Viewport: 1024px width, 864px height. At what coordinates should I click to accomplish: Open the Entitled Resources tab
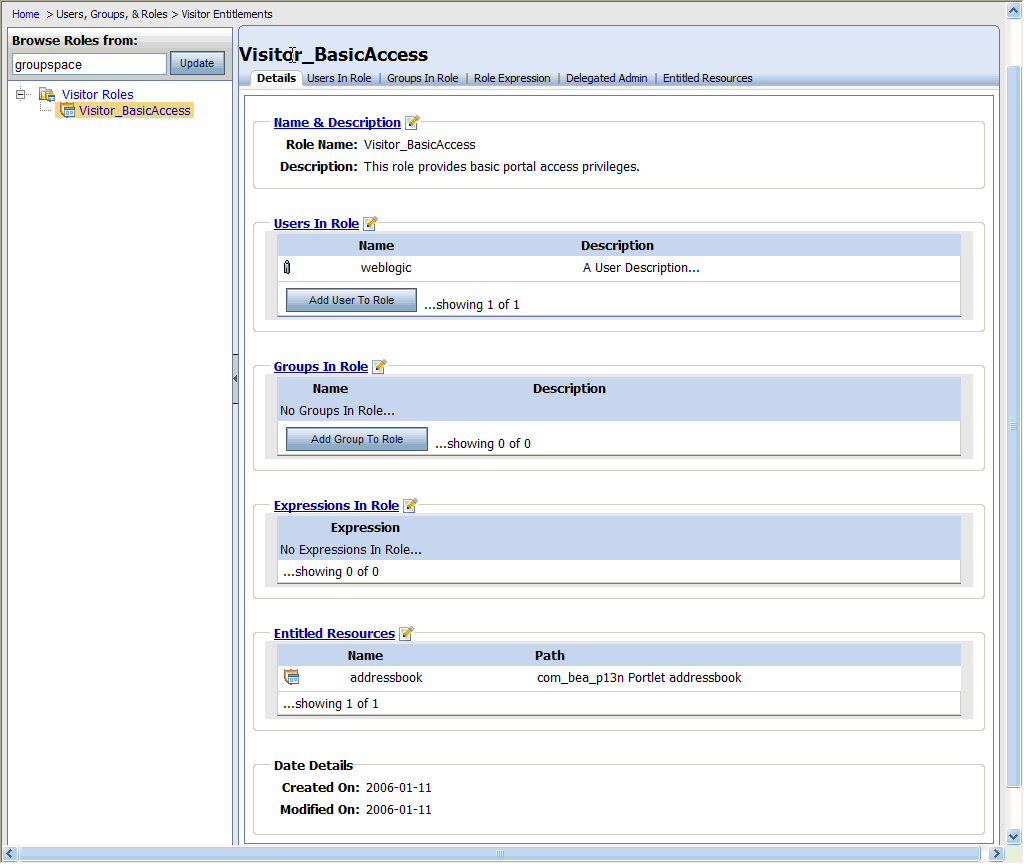[707, 78]
